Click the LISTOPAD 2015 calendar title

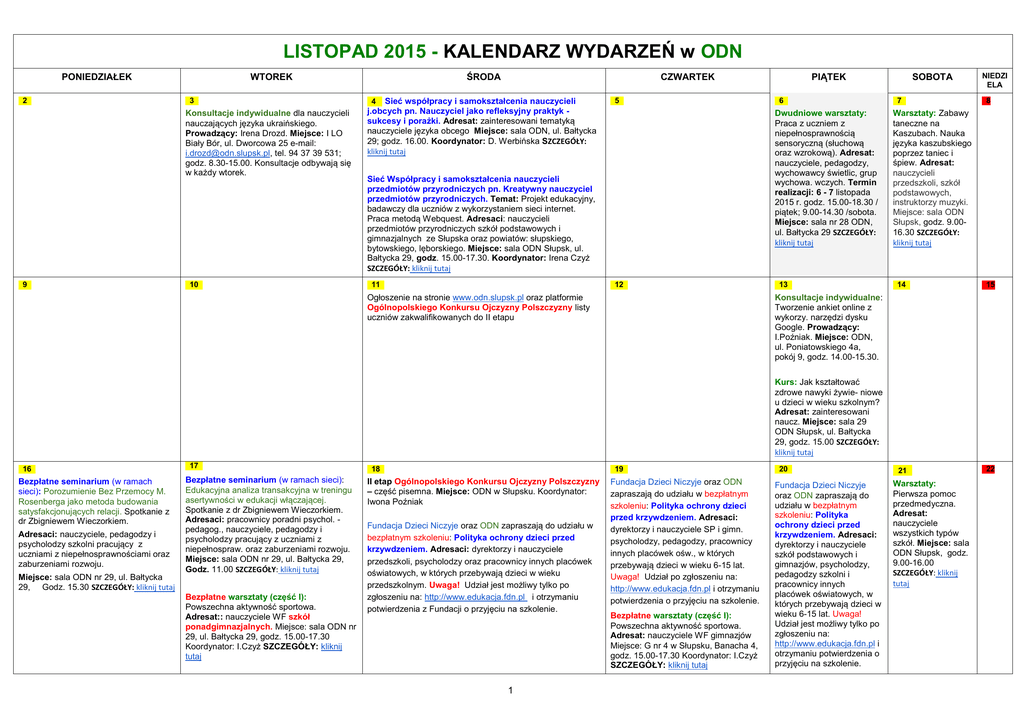[x=512, y=51]
